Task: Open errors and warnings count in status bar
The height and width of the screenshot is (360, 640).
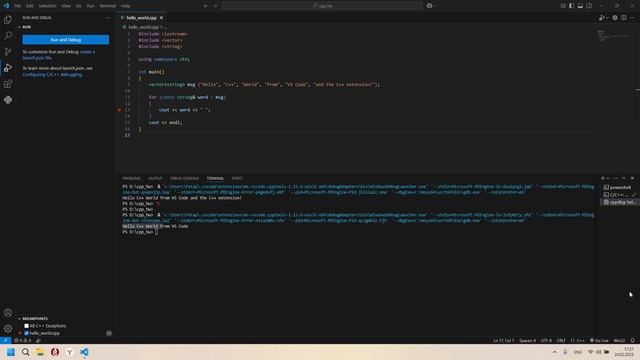Action: pyautogui.click(x=22, y=340)
